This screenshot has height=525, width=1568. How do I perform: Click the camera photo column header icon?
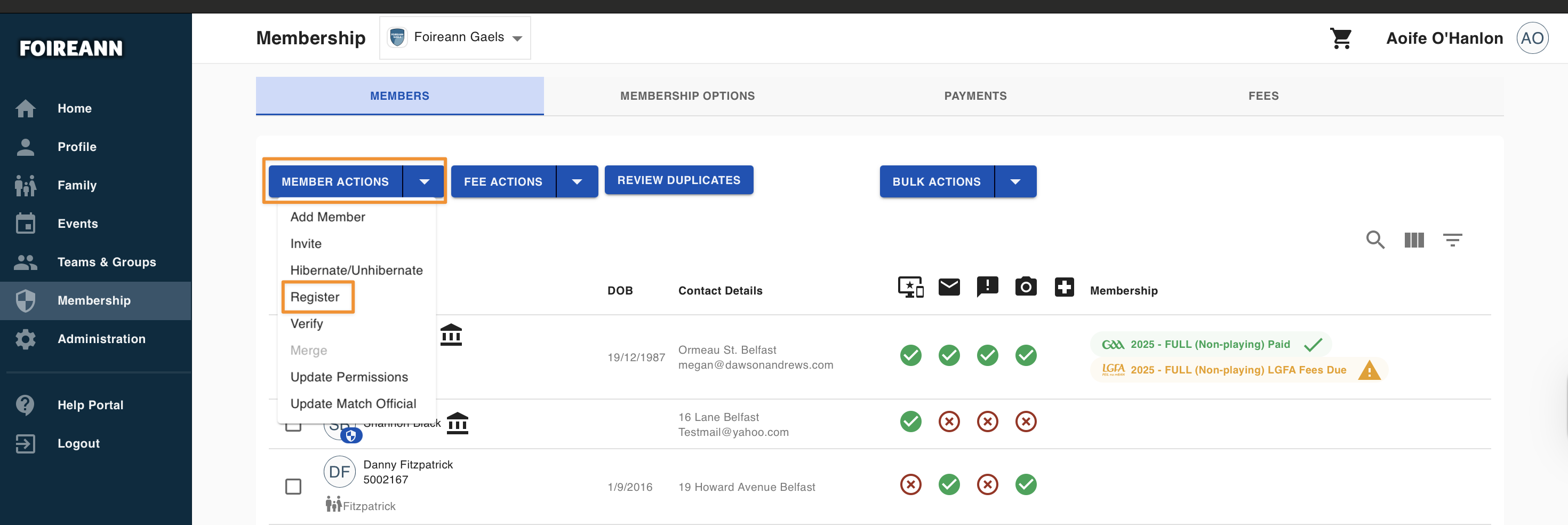(1026, 287)
